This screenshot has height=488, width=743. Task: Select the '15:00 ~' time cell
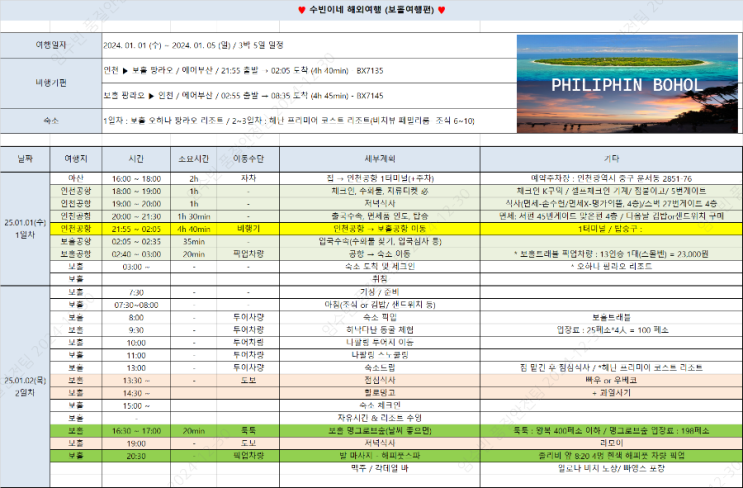pos(136,406)
